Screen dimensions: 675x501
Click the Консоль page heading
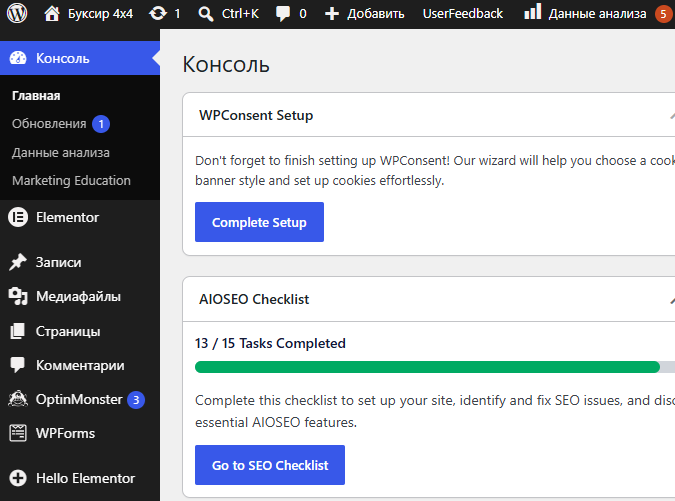point(226,65)
